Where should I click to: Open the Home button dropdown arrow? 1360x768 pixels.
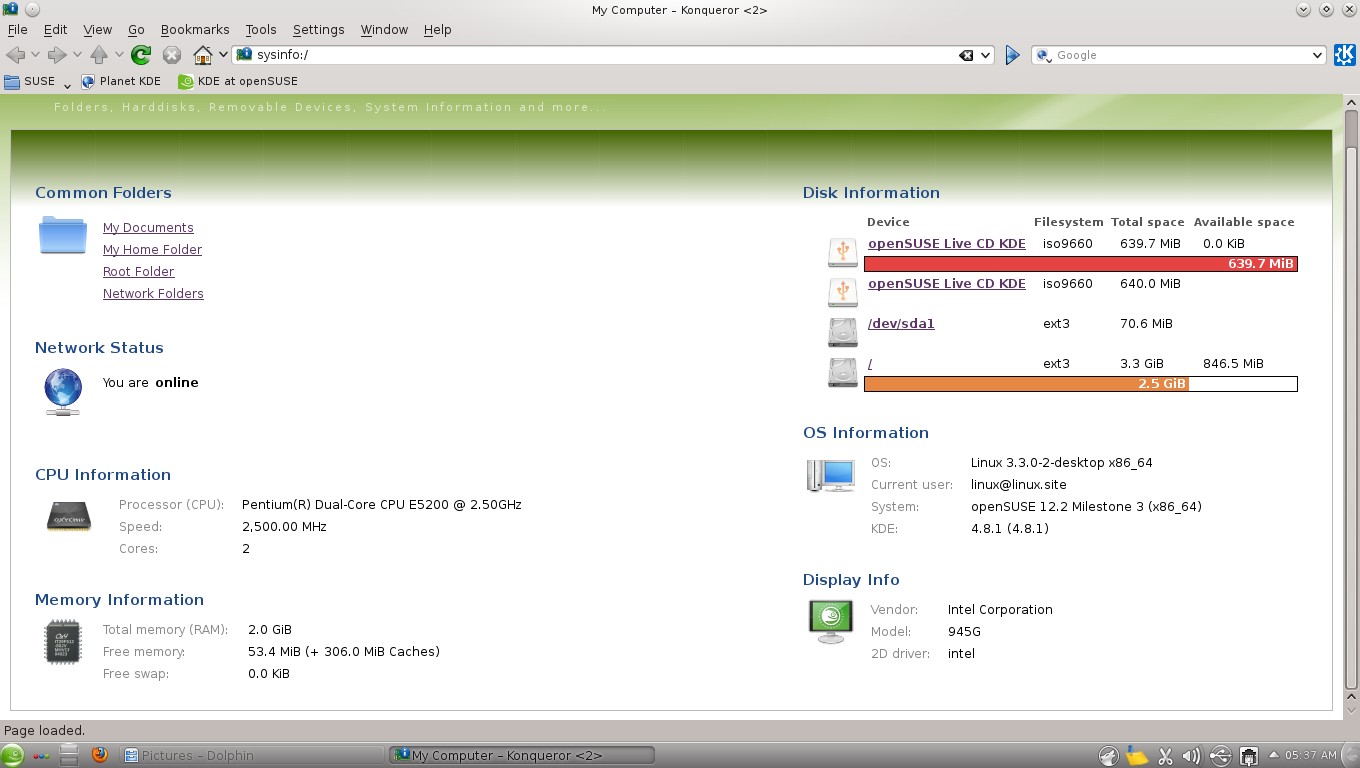point(222,55)
